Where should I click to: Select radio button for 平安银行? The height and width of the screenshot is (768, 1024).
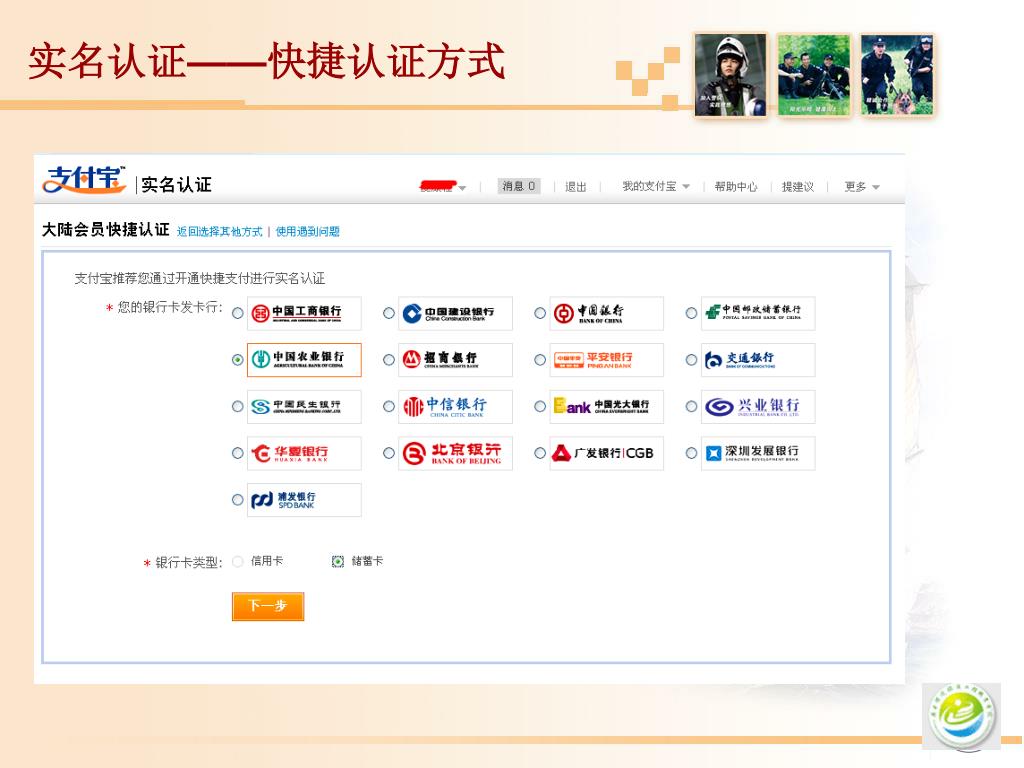point(540,360)
